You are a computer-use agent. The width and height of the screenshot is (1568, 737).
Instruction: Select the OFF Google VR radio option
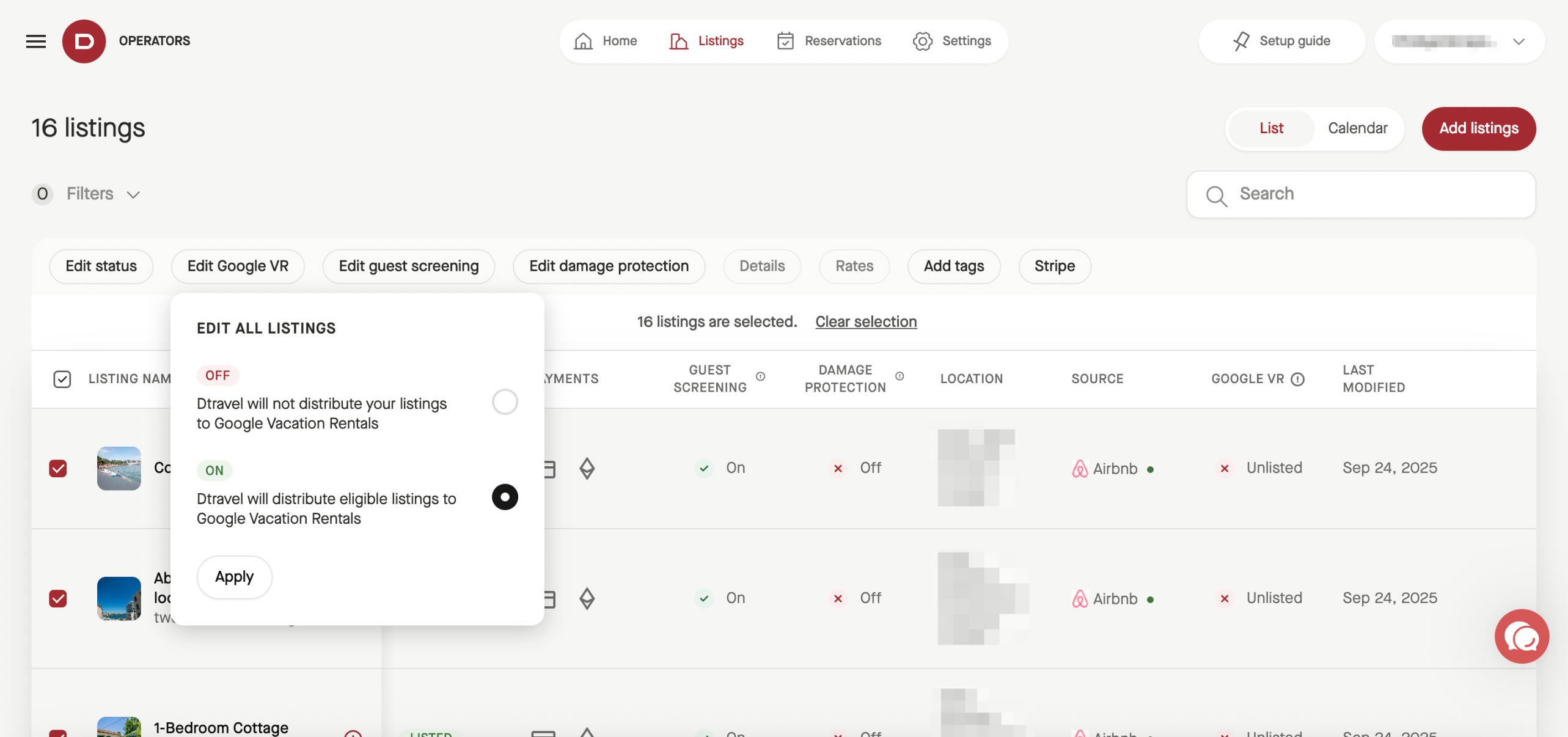(505, 402)
